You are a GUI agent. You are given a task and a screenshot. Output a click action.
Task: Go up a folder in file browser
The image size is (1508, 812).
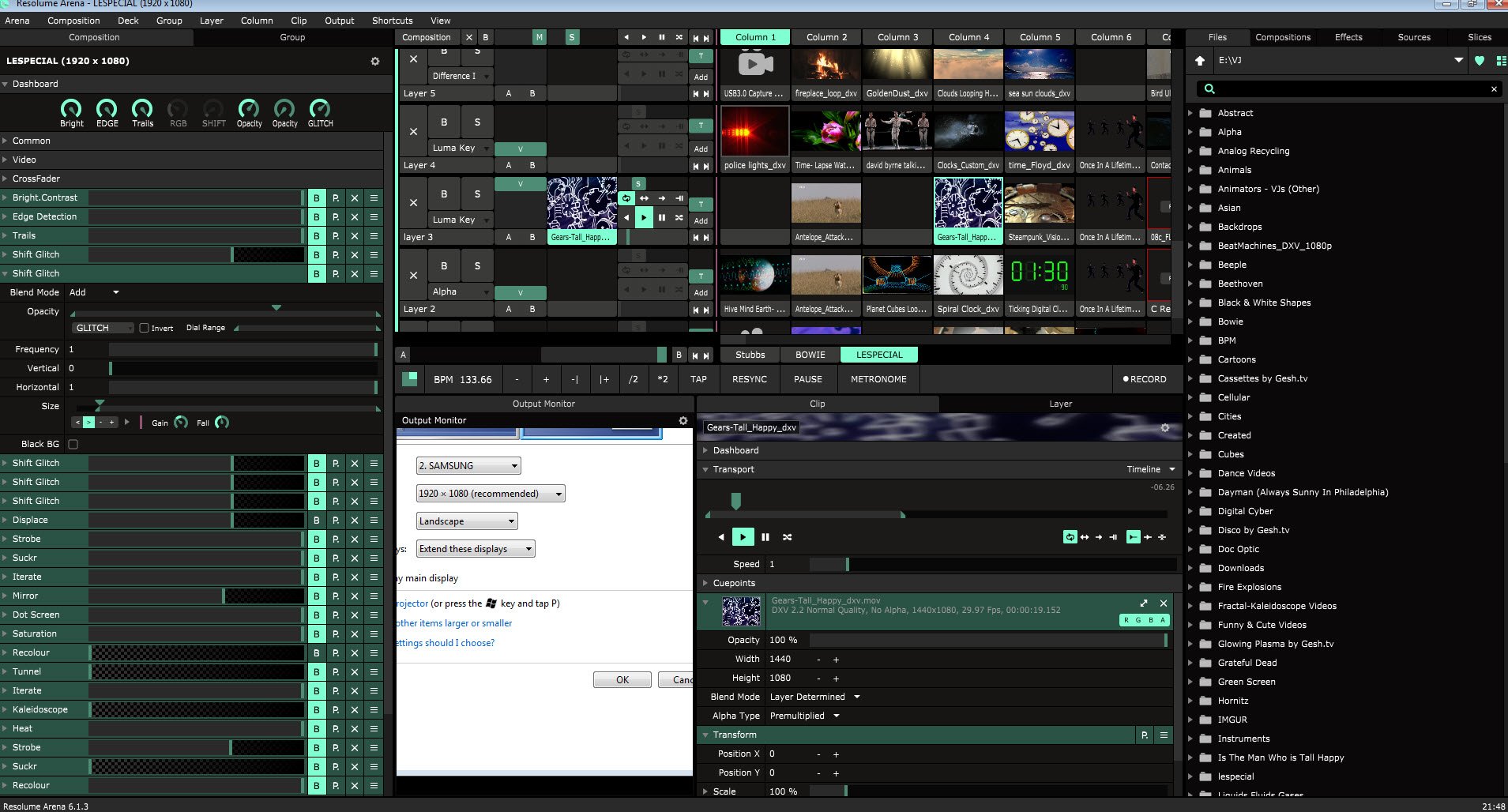[1200, 61]
